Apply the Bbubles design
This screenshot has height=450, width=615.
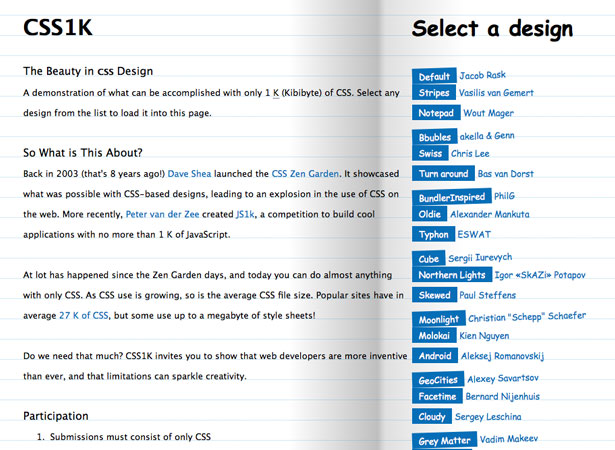coord(434,137)
